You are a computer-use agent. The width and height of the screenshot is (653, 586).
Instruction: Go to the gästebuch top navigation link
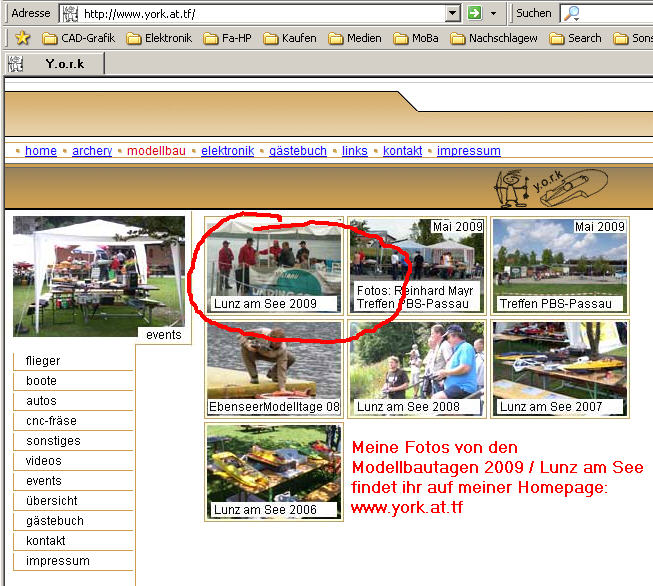(x=298, y=151)
